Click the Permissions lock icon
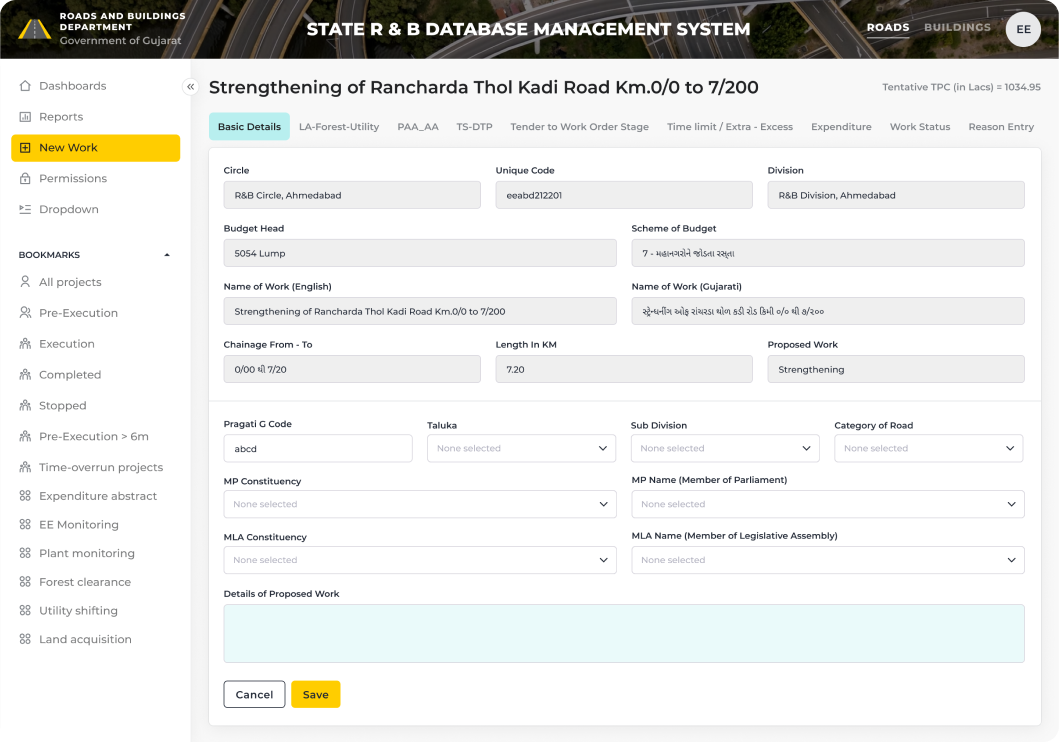Image resolution: width=1059 pixels, height=742 pixels. [x=25, y=178]
